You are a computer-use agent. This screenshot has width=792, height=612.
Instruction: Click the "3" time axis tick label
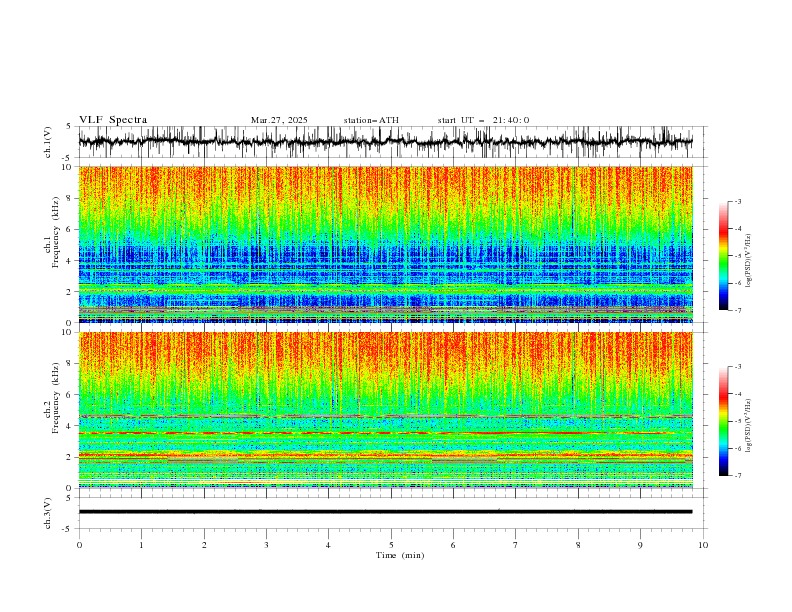(266, 545)
